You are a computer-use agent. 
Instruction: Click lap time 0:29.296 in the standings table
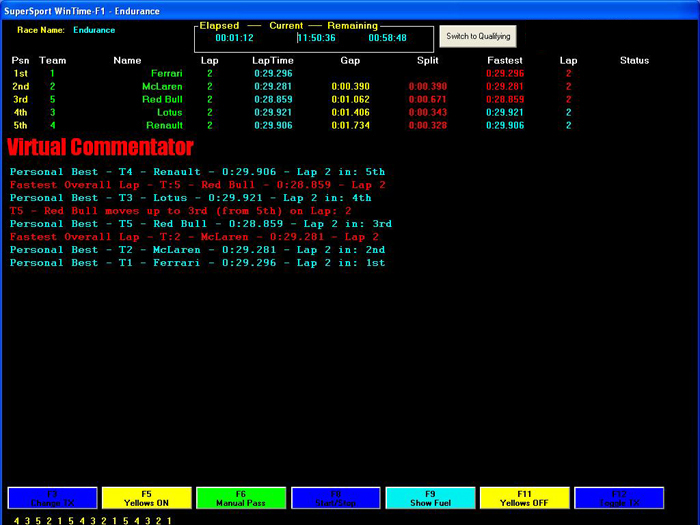[273, 73]
